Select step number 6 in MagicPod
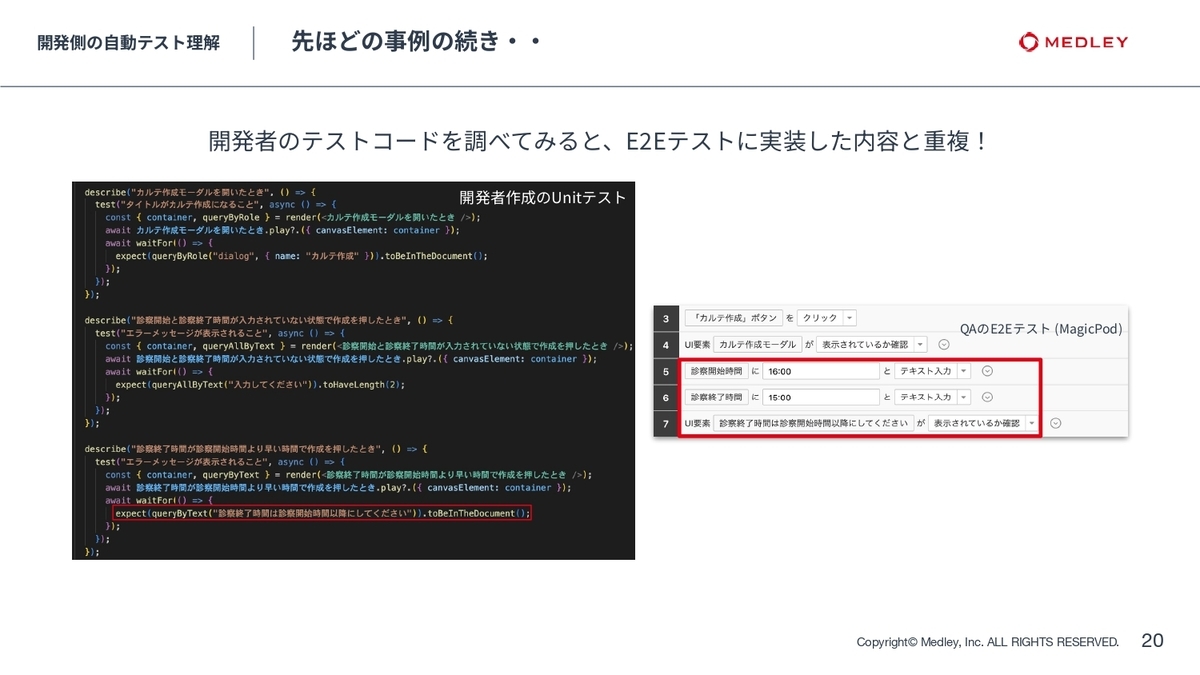 [666, 397]
